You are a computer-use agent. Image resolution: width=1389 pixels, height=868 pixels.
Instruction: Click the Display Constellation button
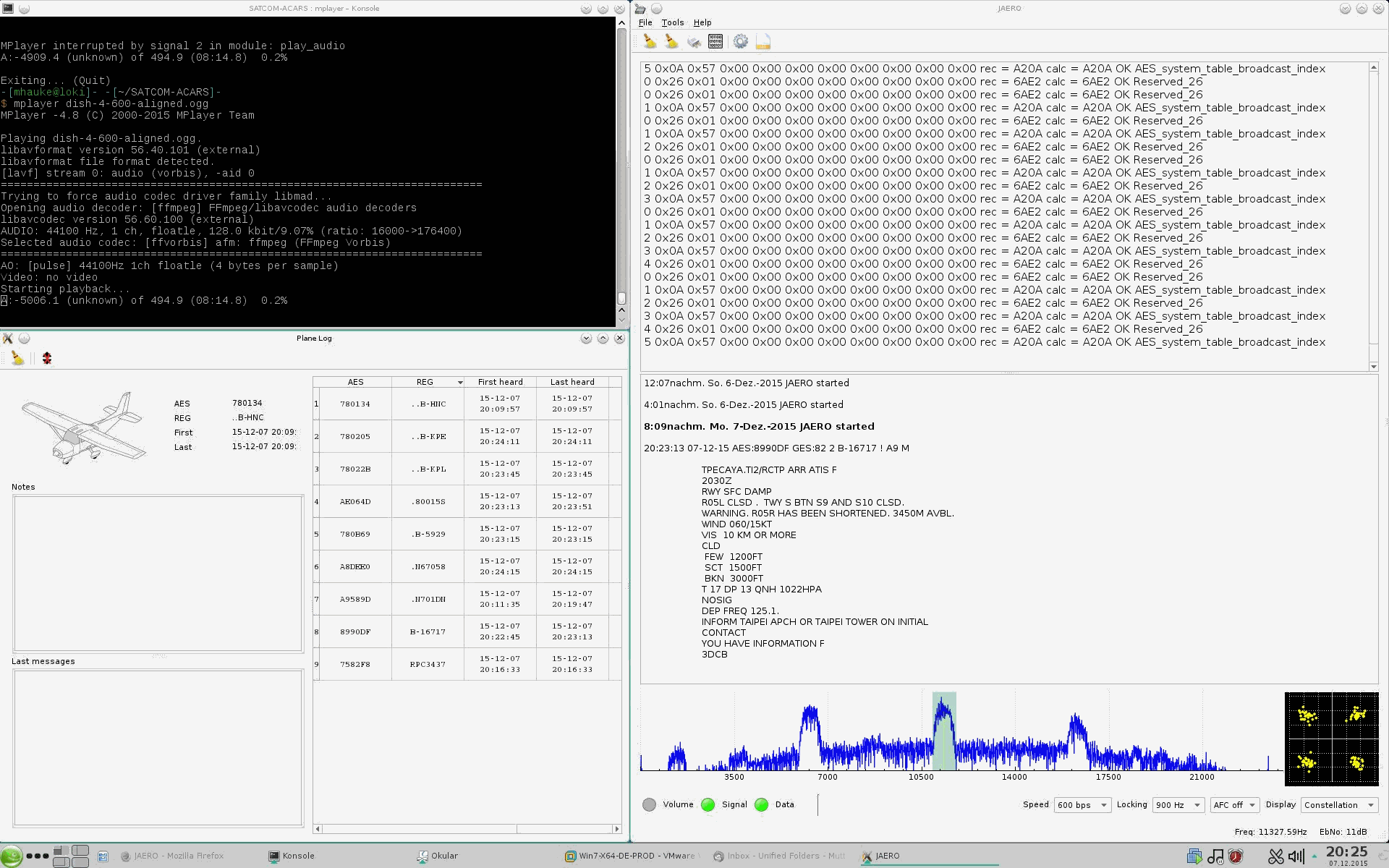pos(1339,804)
